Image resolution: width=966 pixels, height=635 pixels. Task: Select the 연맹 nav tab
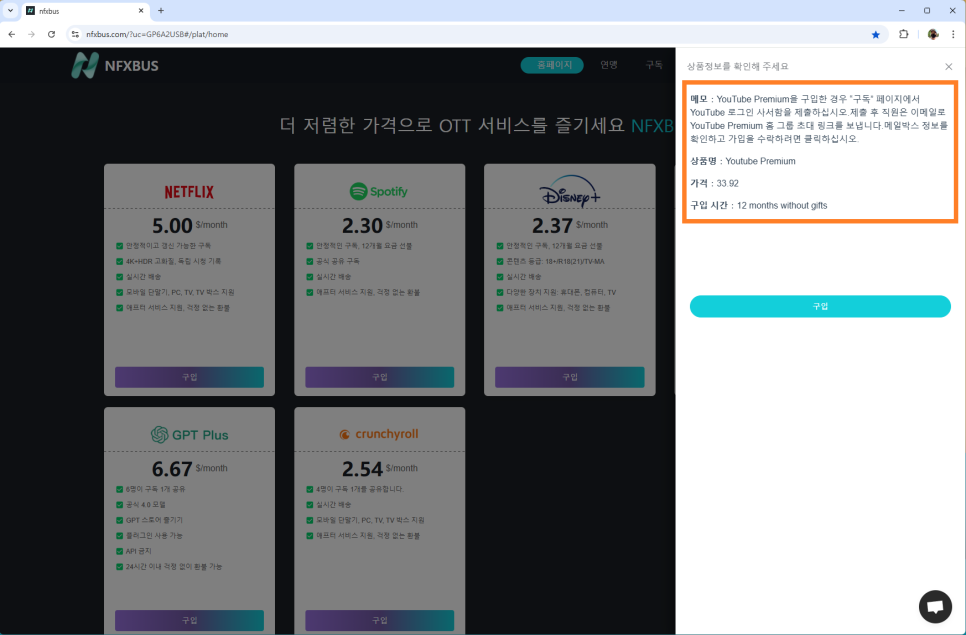tap(609, 65)
